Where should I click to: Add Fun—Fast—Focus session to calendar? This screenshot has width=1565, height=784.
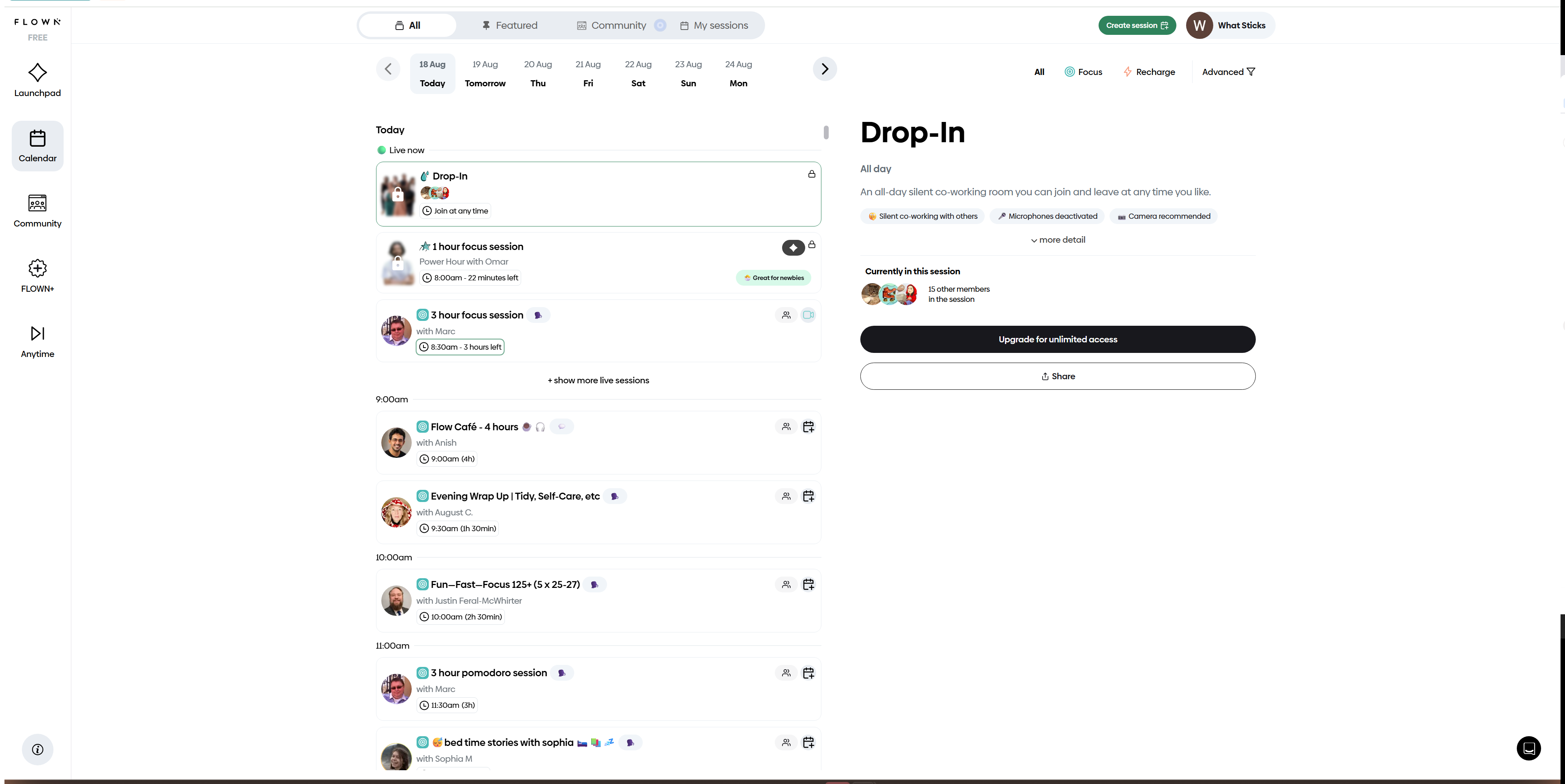808,584
